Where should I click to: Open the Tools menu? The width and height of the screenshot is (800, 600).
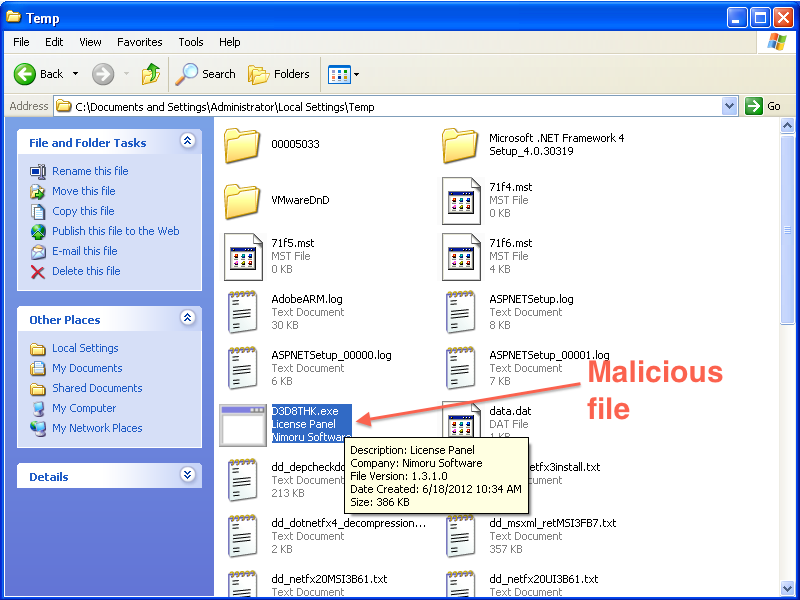(x=191, y=42)
